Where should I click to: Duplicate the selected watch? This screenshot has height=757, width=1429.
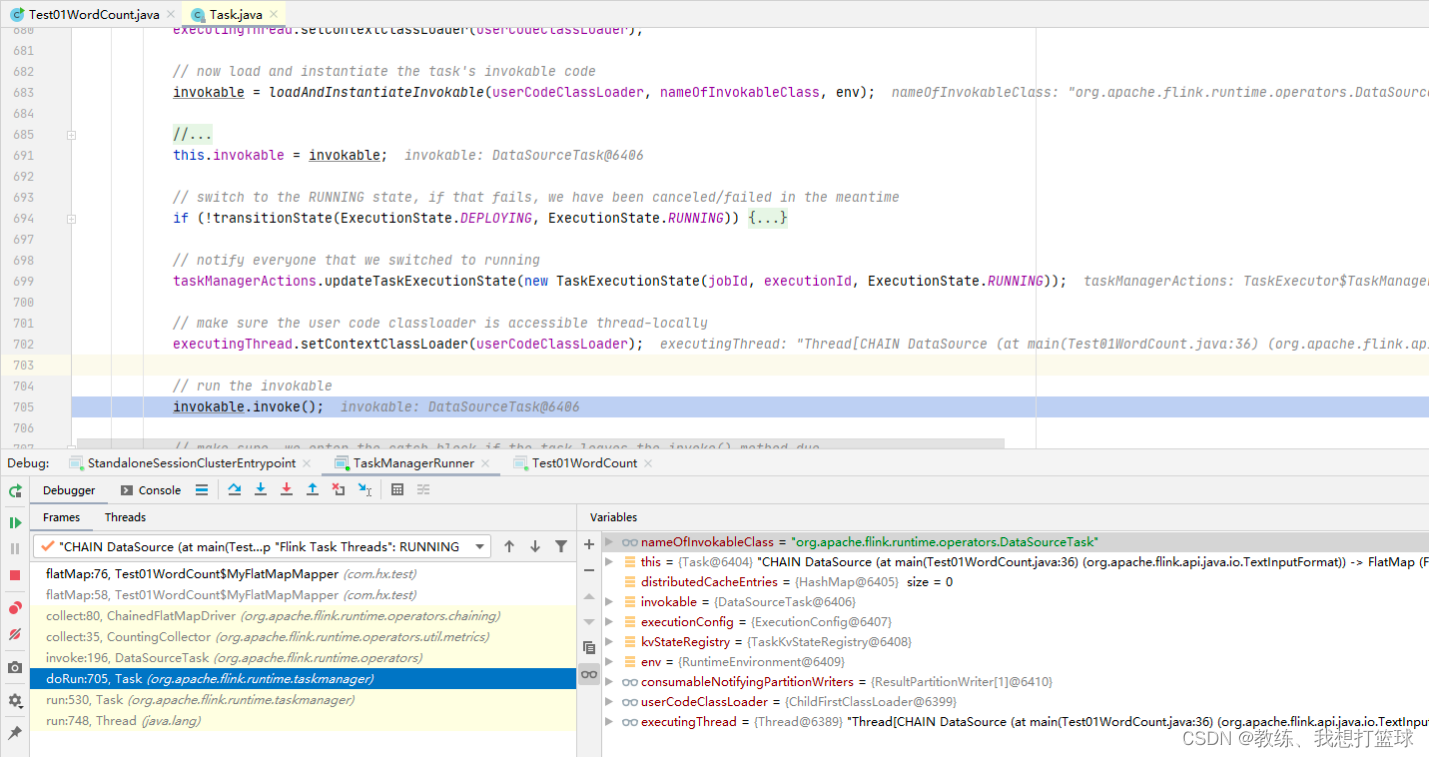(x=589, y=648)
